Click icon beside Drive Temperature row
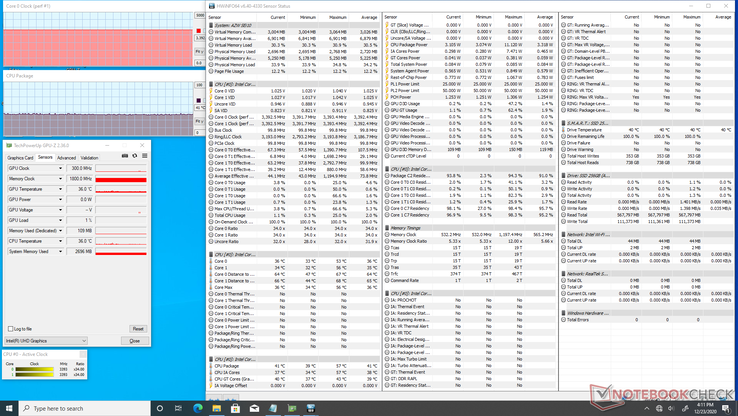 [563, 130]
